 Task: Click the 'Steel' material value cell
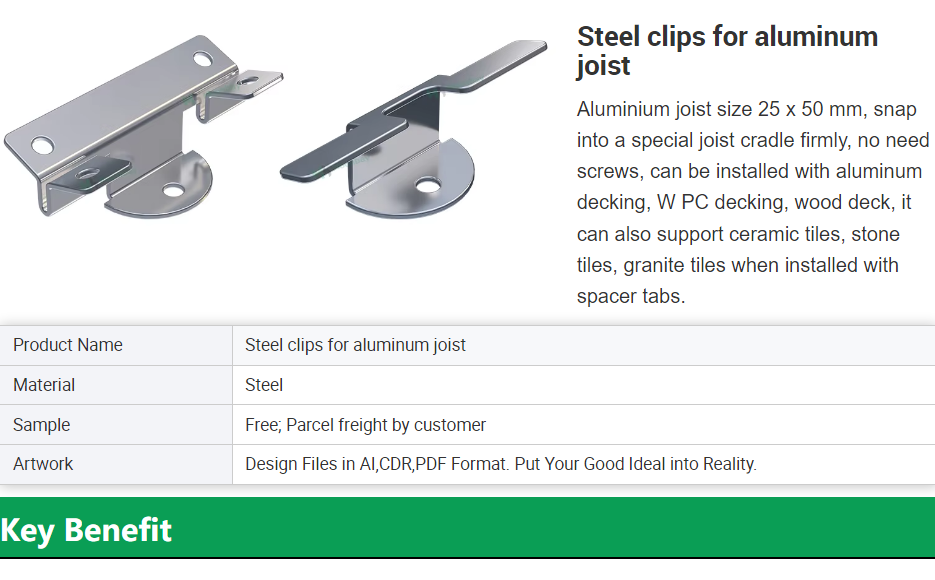coord(584,385)
